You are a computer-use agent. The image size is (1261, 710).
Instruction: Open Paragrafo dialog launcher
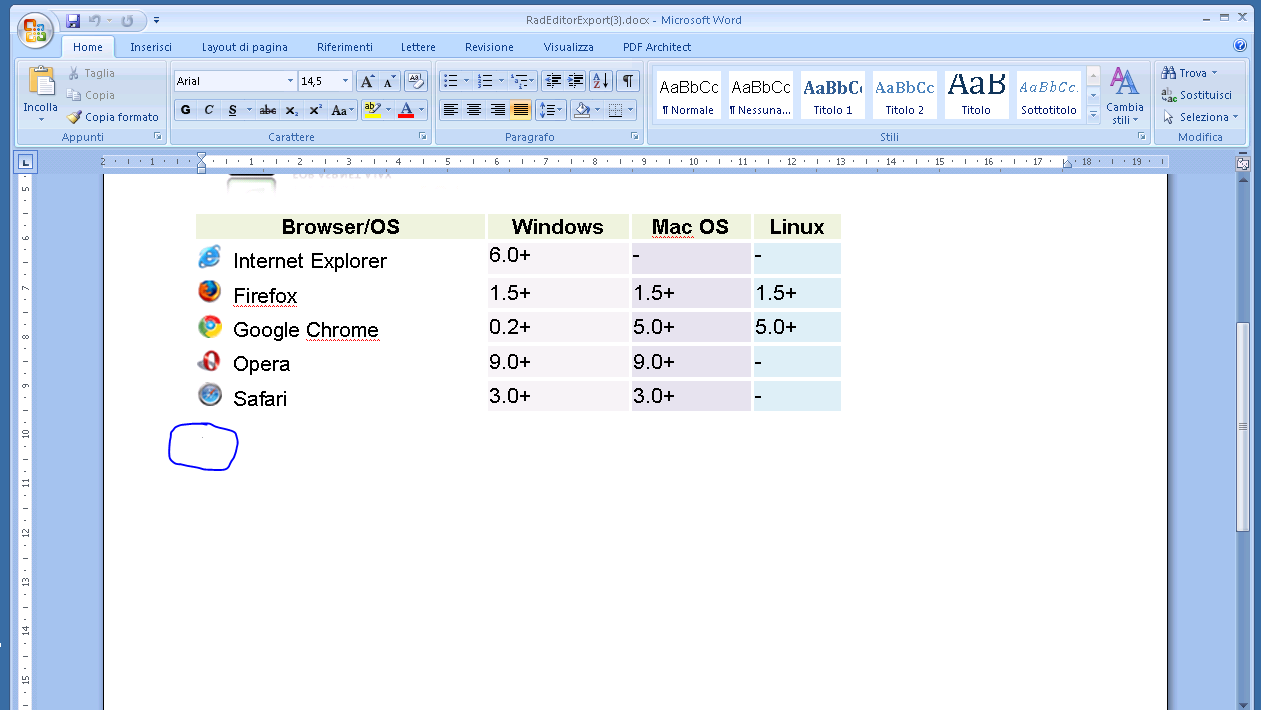pyautogui.click(x=635, y=136)
